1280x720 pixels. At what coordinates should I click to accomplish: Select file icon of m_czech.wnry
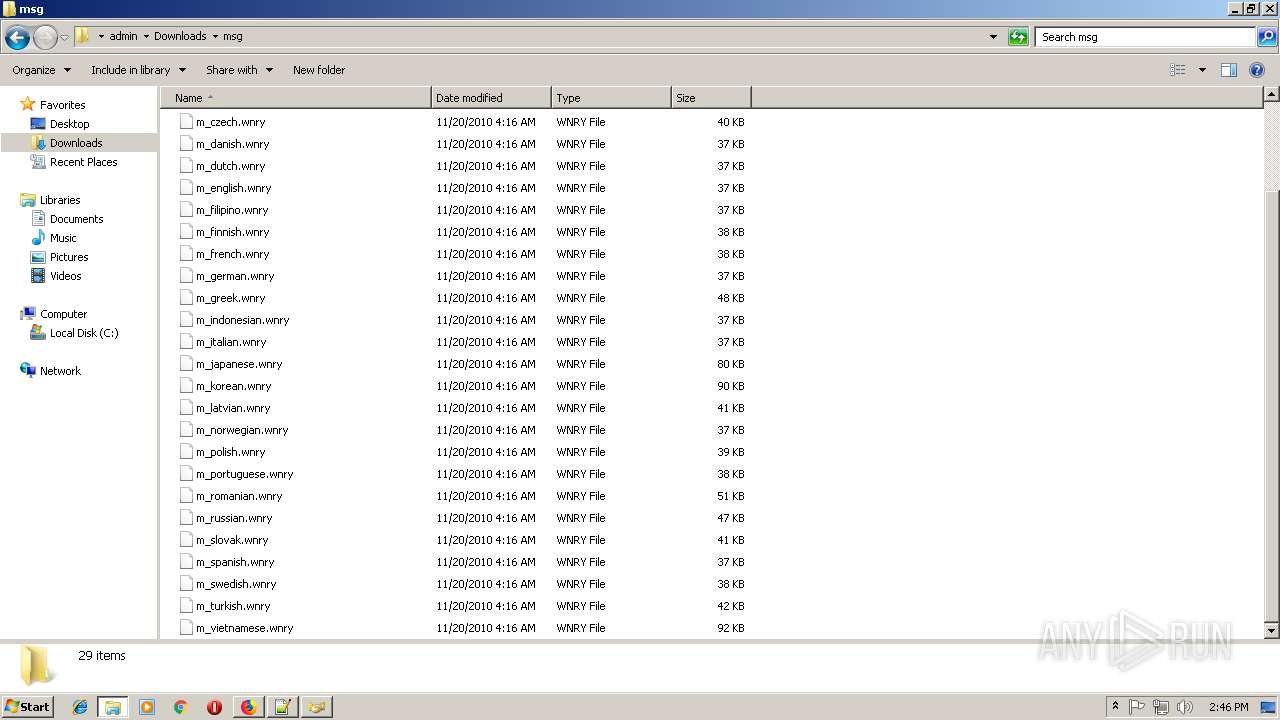(x=185, y=122)
